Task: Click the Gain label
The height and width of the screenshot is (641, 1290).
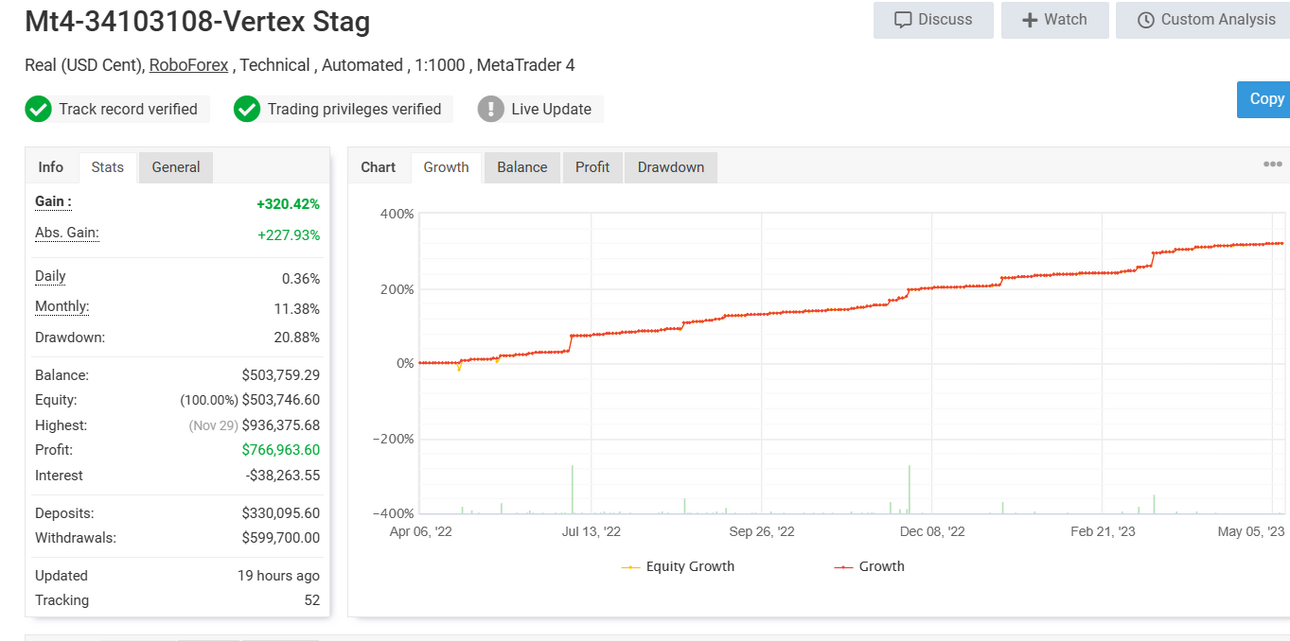Action: [53, 202]
